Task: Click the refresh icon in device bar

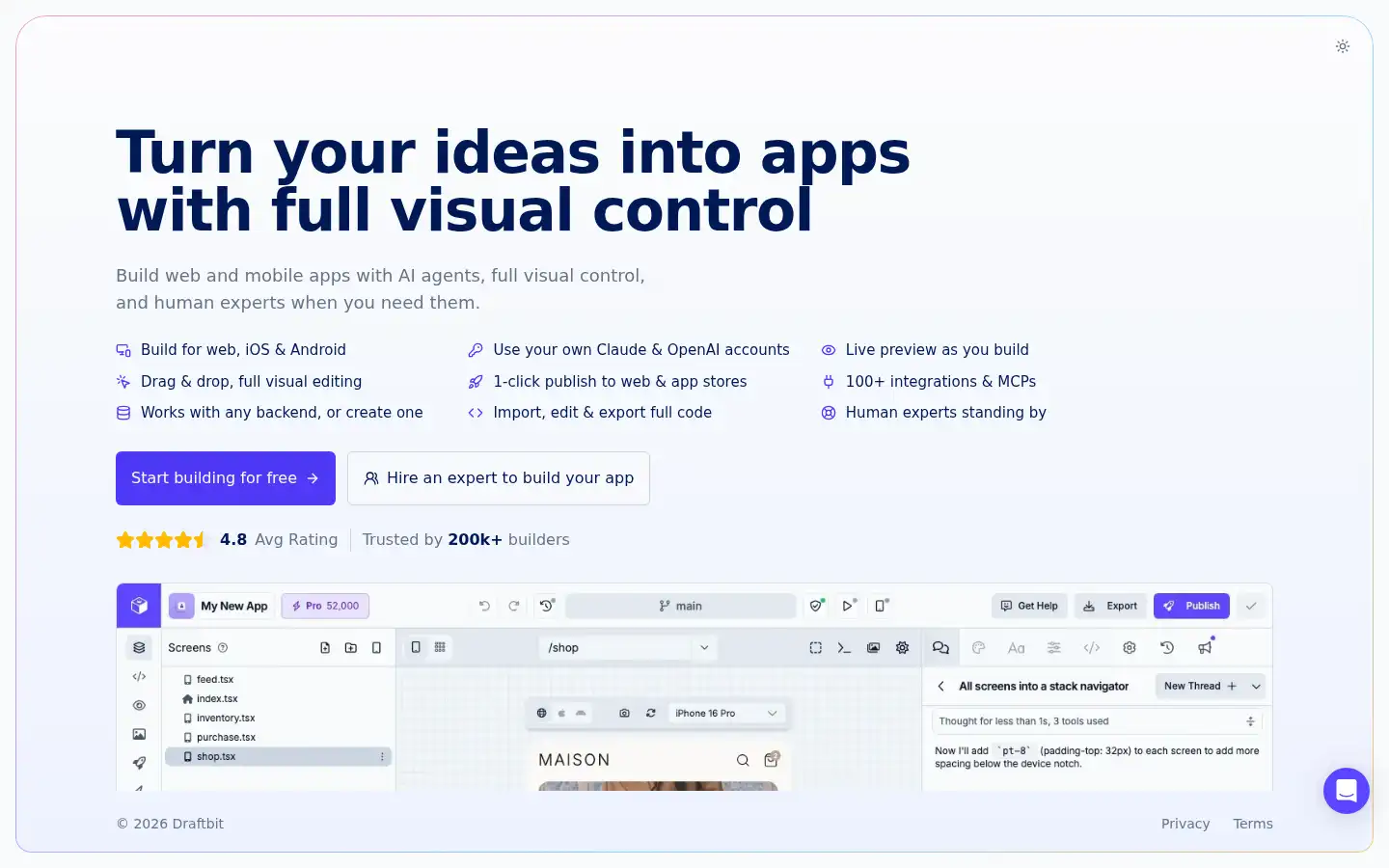Action: coord(651,714)
